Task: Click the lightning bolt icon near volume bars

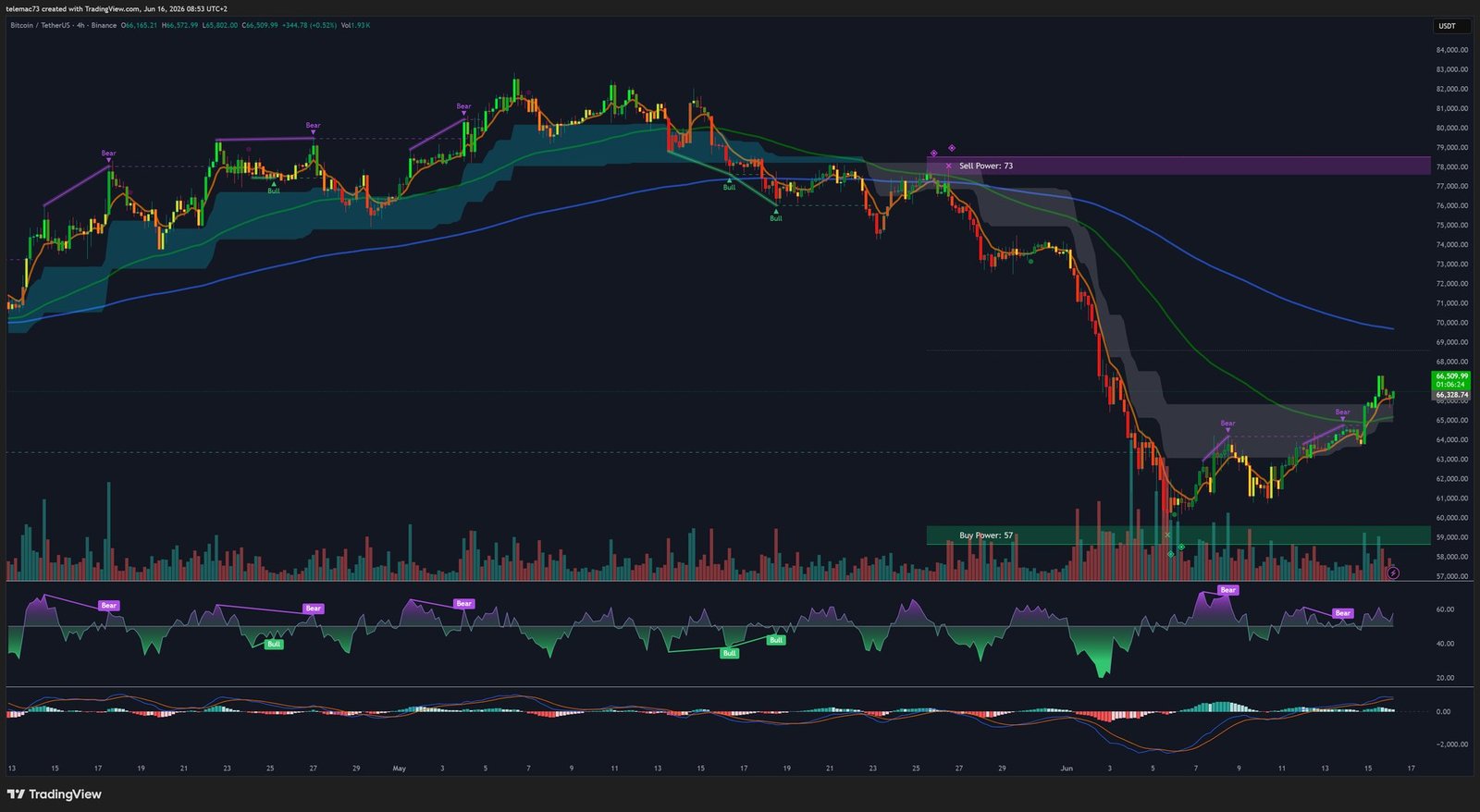Action: tap(1393, 572)
